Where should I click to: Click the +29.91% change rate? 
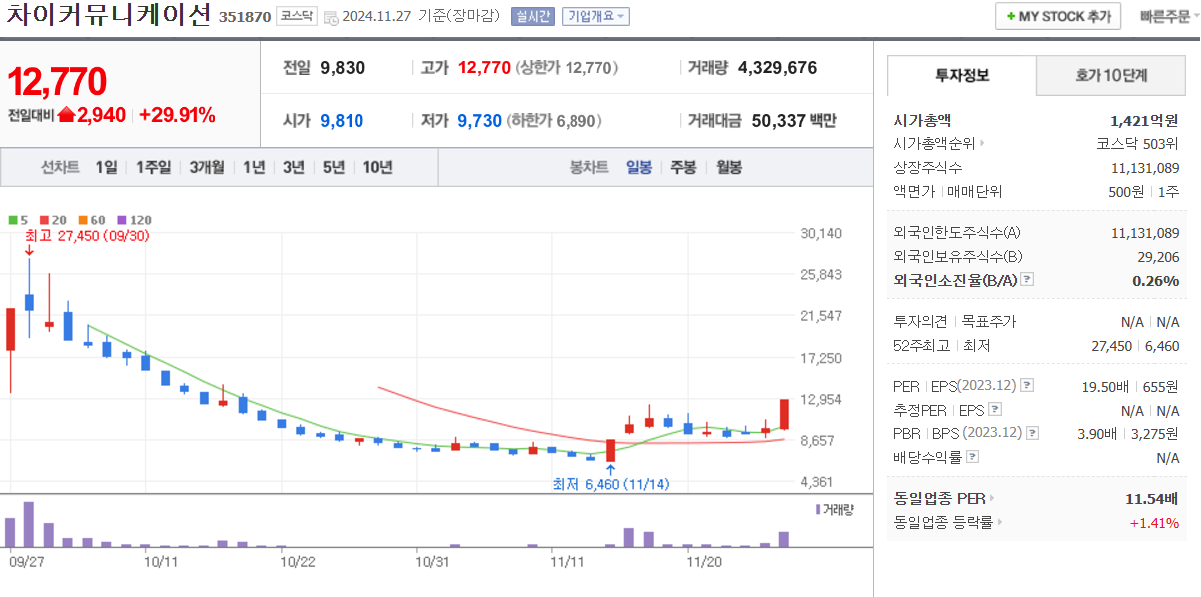tap(177, 115)
